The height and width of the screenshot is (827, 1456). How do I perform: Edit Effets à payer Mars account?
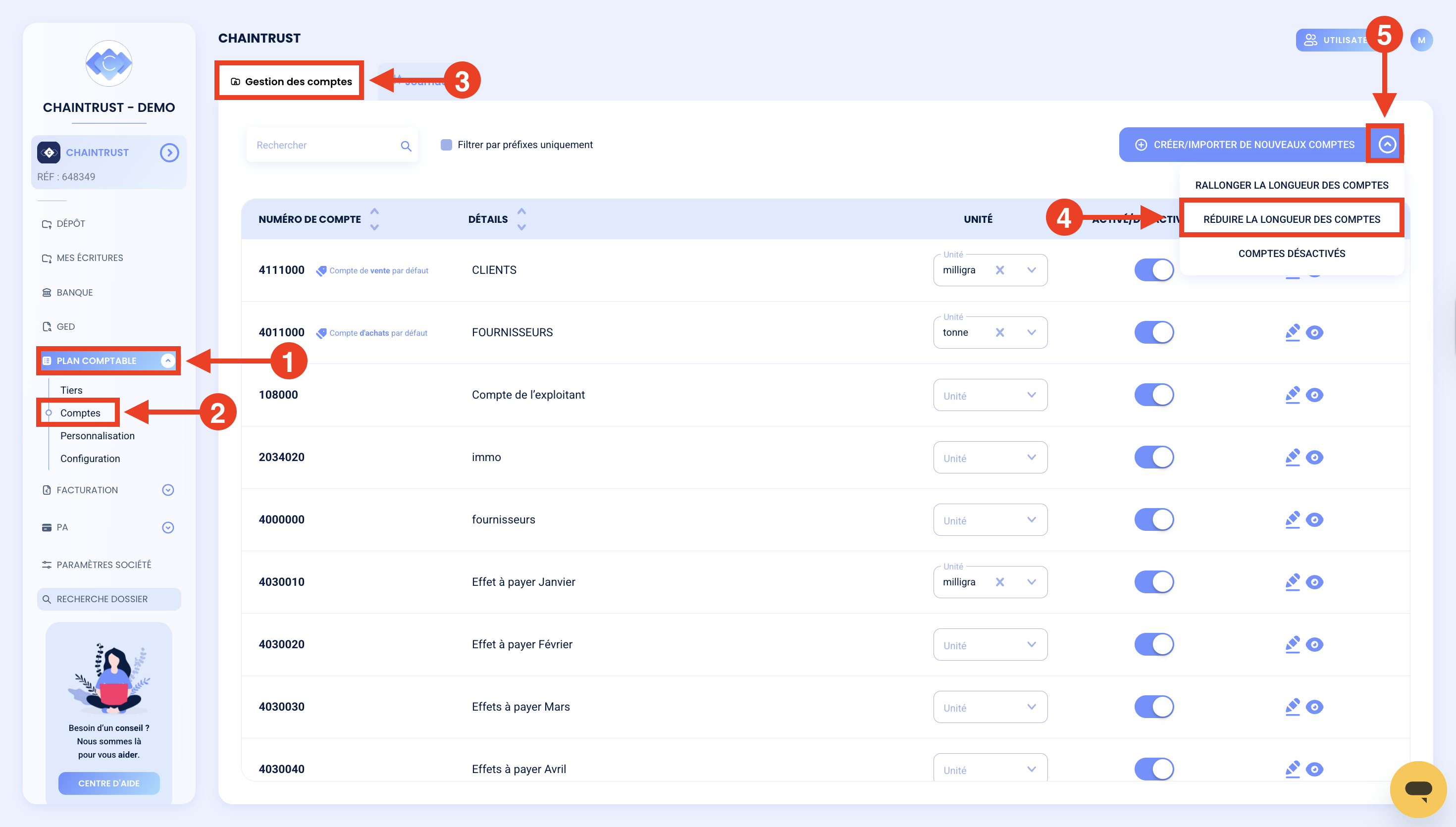click(x=1293, y=707)
